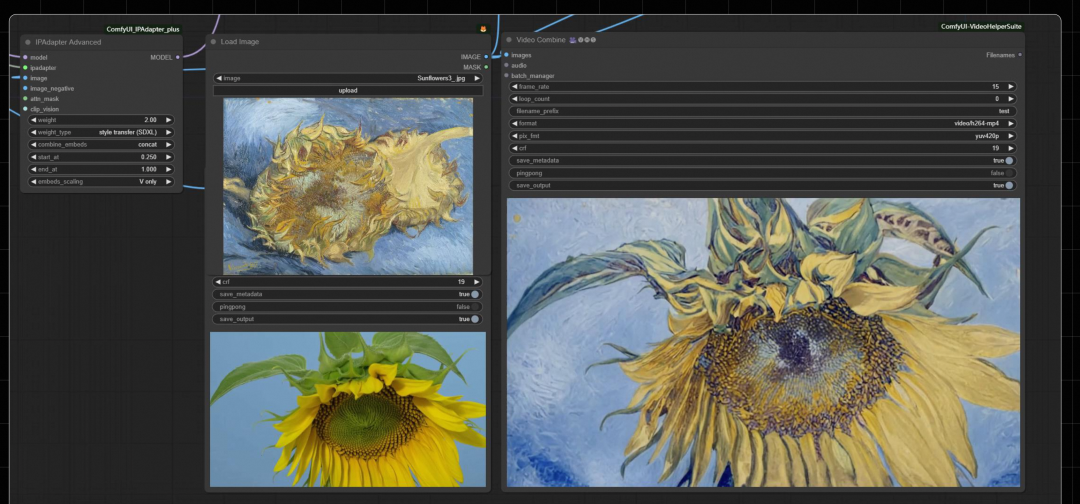1080x504 pixels.
Task: Decrease weight with its left arrow
Action: 33,120
